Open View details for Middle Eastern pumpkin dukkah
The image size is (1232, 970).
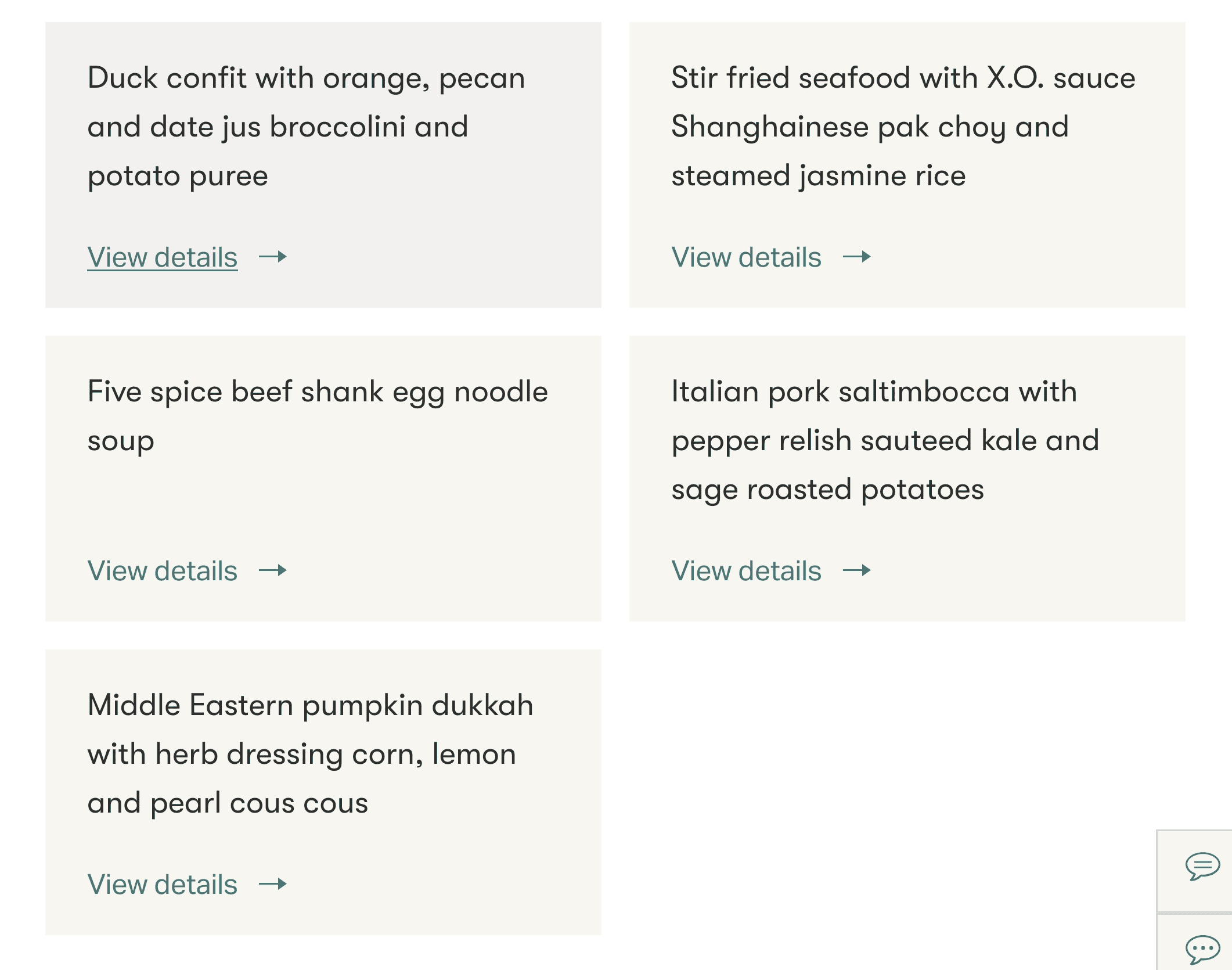tap(163, 885)
